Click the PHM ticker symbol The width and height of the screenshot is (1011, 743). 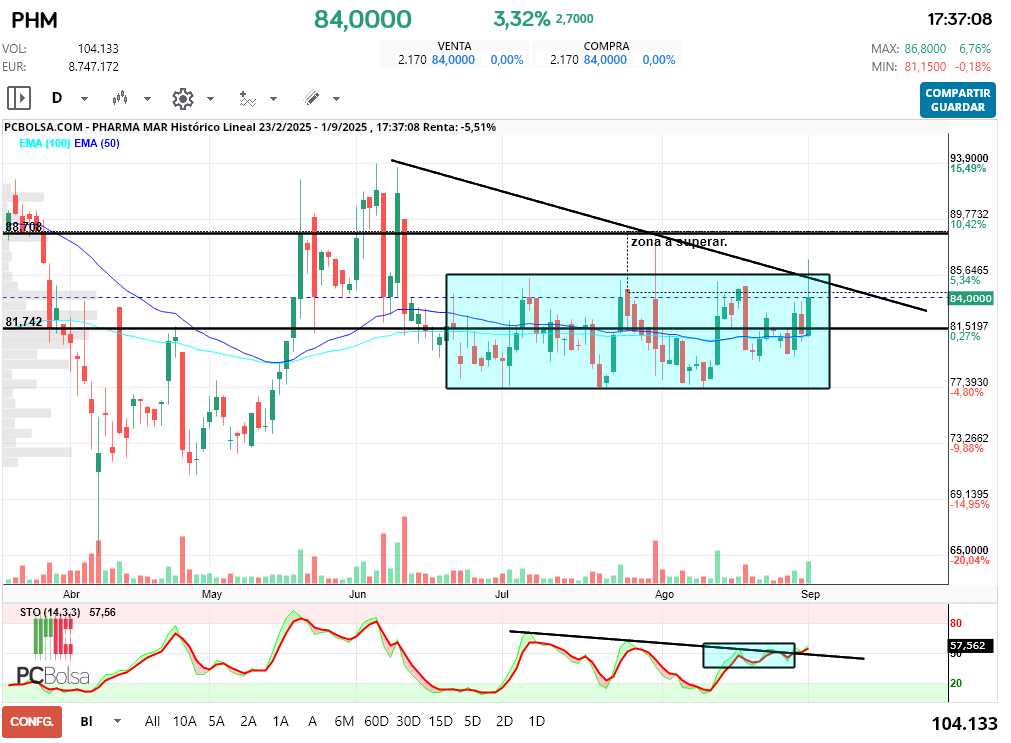34,20
